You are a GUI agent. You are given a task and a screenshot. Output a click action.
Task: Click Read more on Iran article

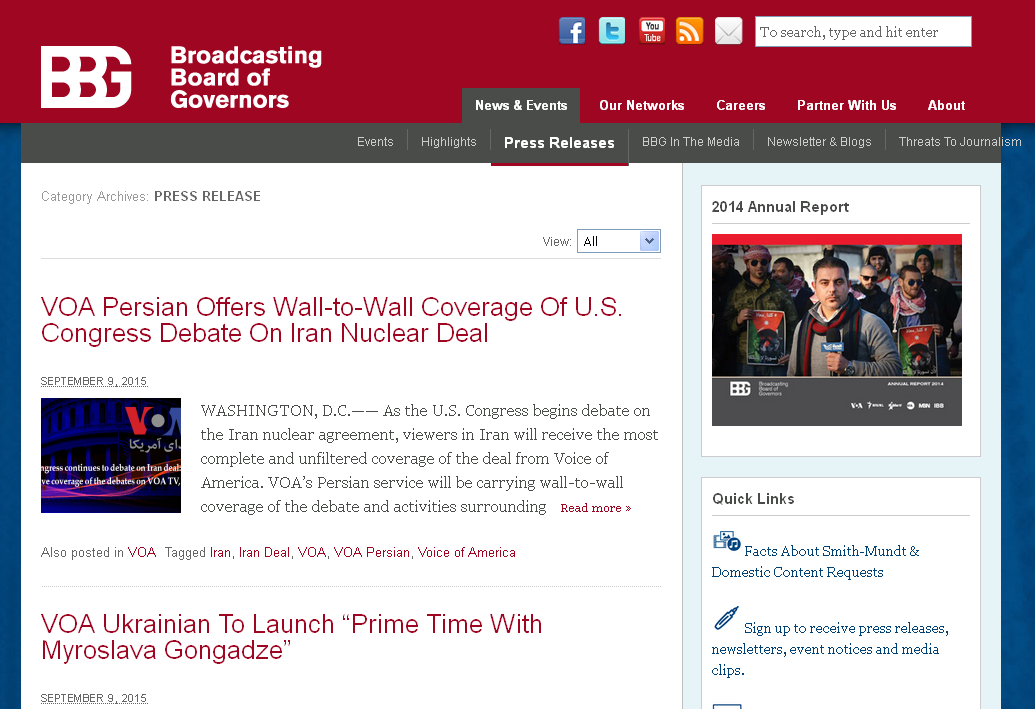point(595,508)
